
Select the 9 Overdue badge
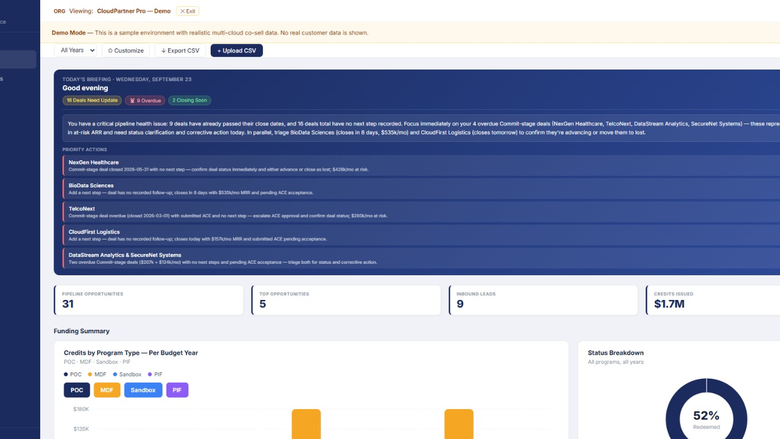click(x=145, y=100)
